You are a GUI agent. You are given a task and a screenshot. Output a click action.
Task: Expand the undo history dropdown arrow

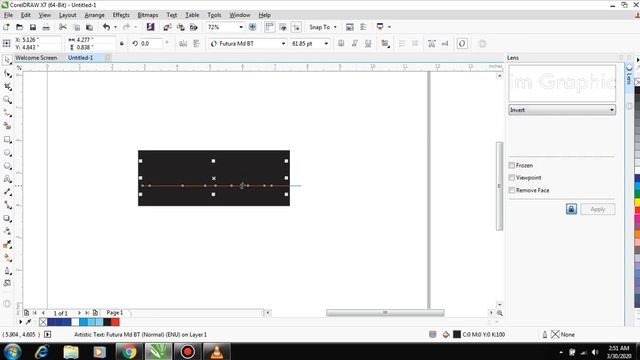point(115,27)
